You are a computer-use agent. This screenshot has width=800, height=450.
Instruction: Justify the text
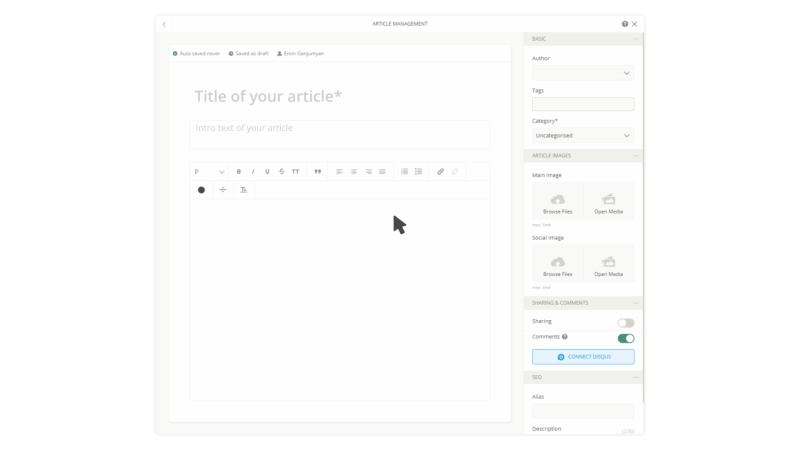(x=382, y=172)
